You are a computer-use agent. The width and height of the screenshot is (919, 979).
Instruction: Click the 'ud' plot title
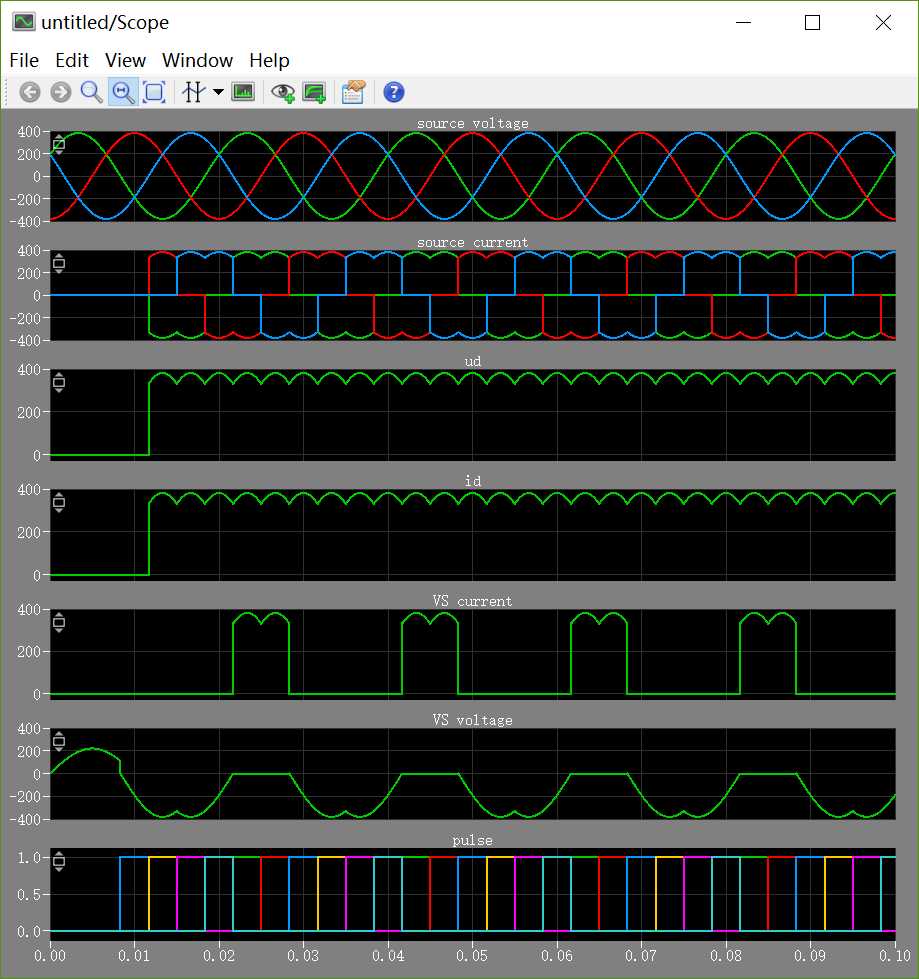[x=473, y=362]
